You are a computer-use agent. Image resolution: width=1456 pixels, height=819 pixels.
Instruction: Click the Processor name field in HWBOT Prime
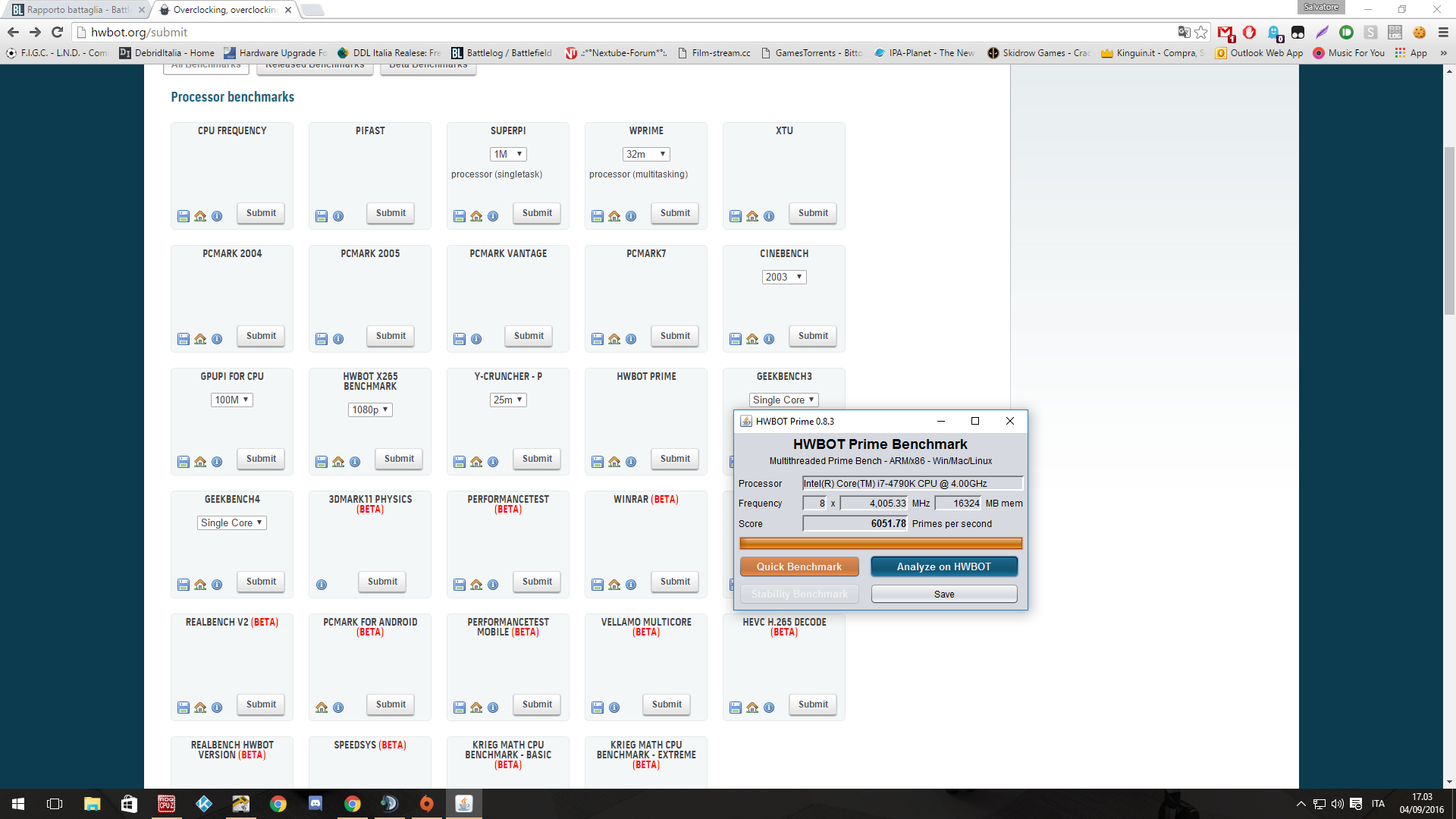point(913,483)
